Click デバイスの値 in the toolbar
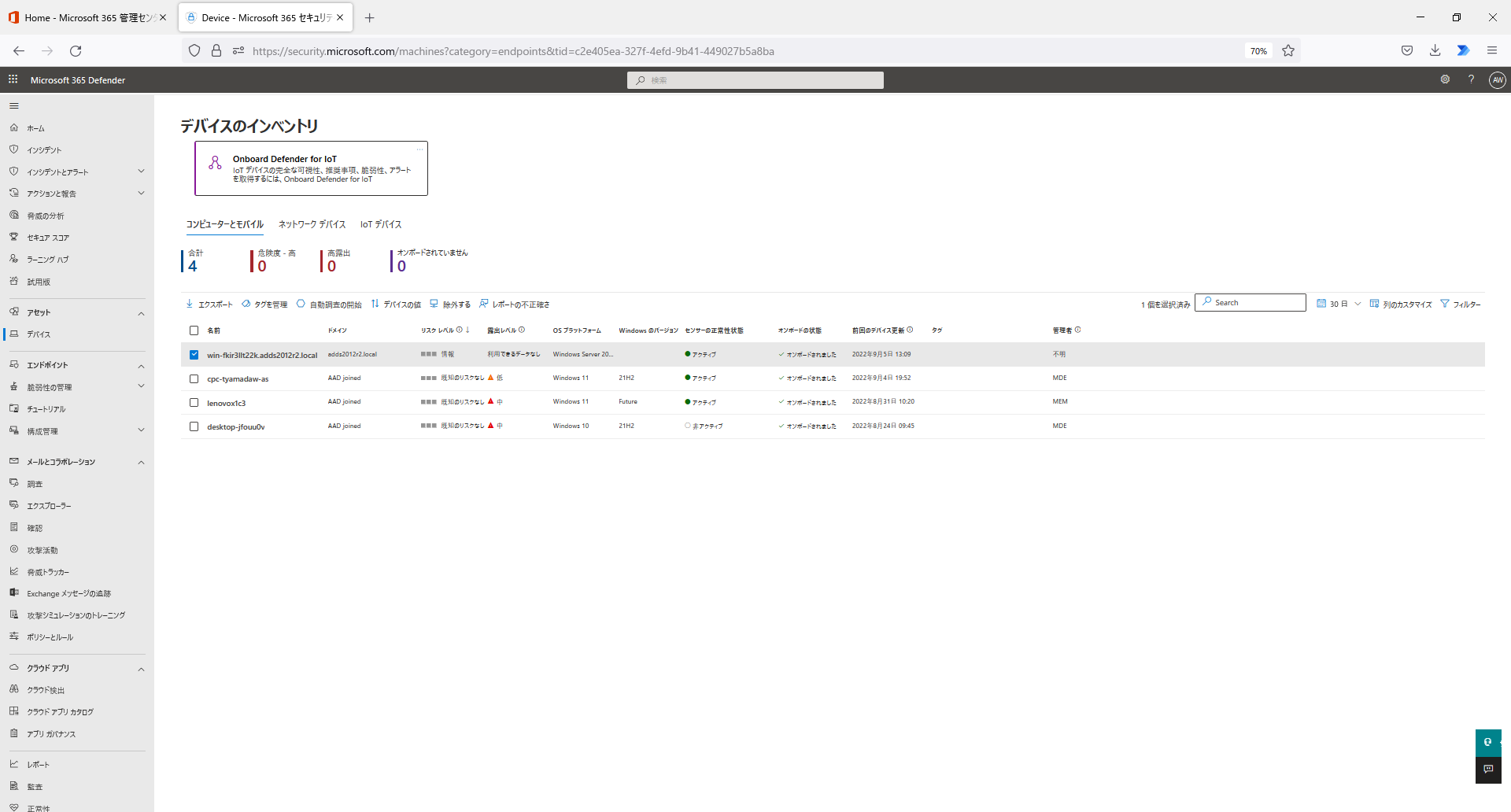 click(x=396, y=304)
